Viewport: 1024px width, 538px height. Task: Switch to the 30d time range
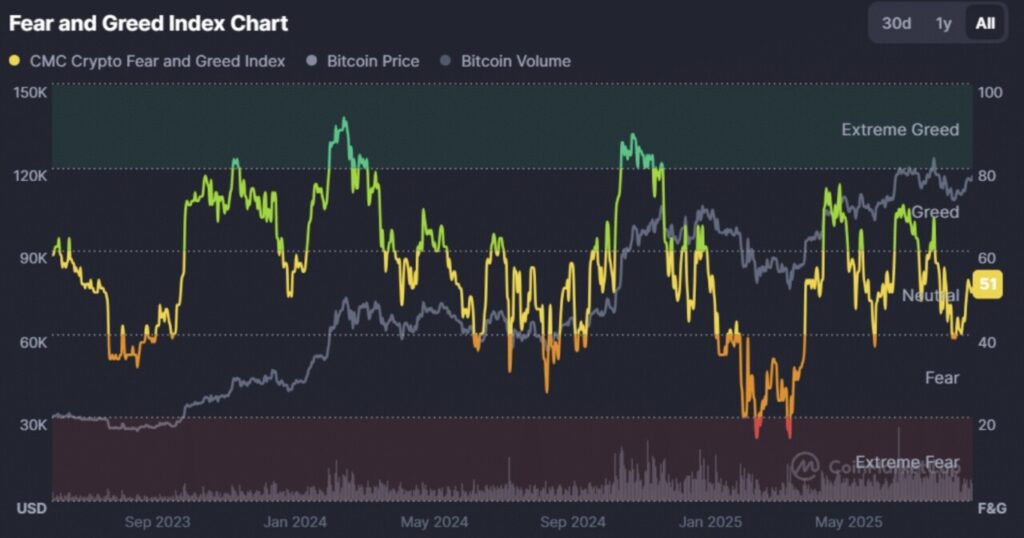click(896, 23)
